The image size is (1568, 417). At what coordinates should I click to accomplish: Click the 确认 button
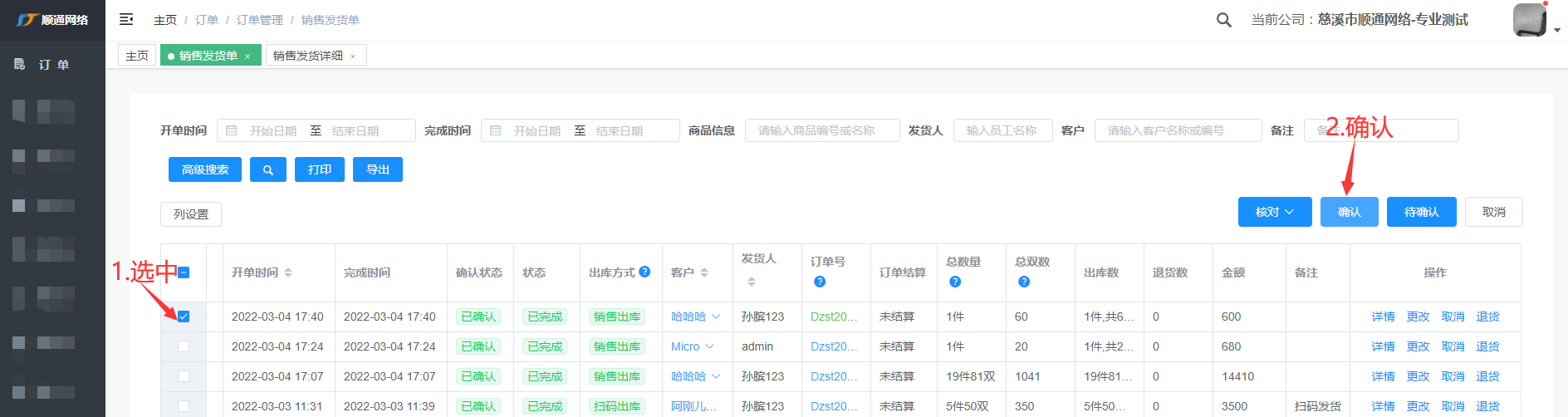pos(1349,212)
